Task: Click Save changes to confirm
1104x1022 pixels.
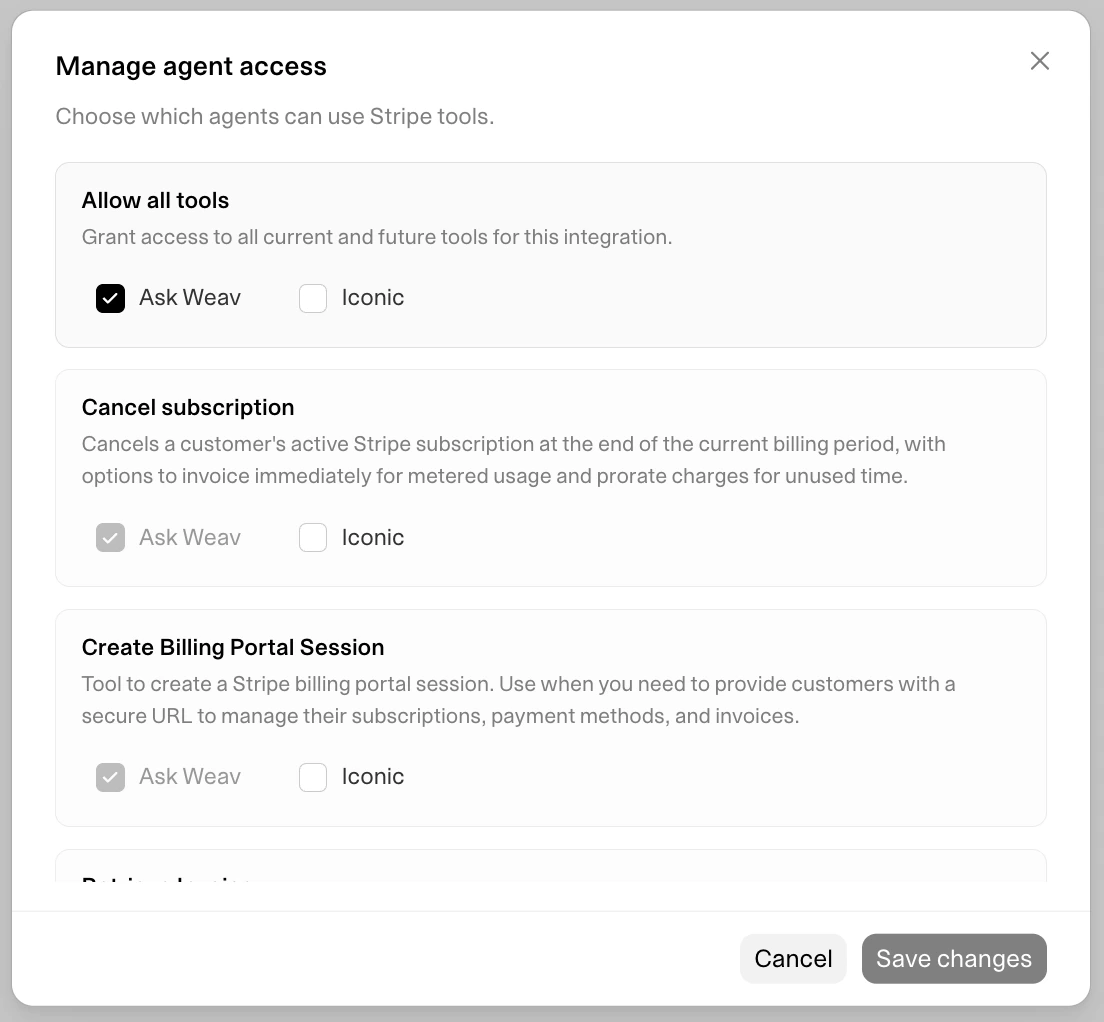Action: [x=954, y=958]
